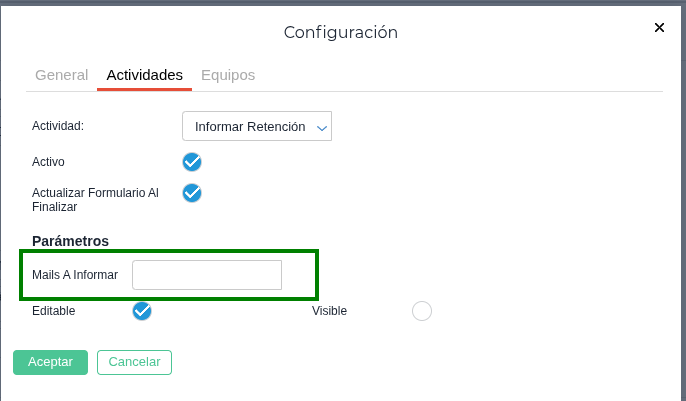Click the Parámetros section heading

70,241
